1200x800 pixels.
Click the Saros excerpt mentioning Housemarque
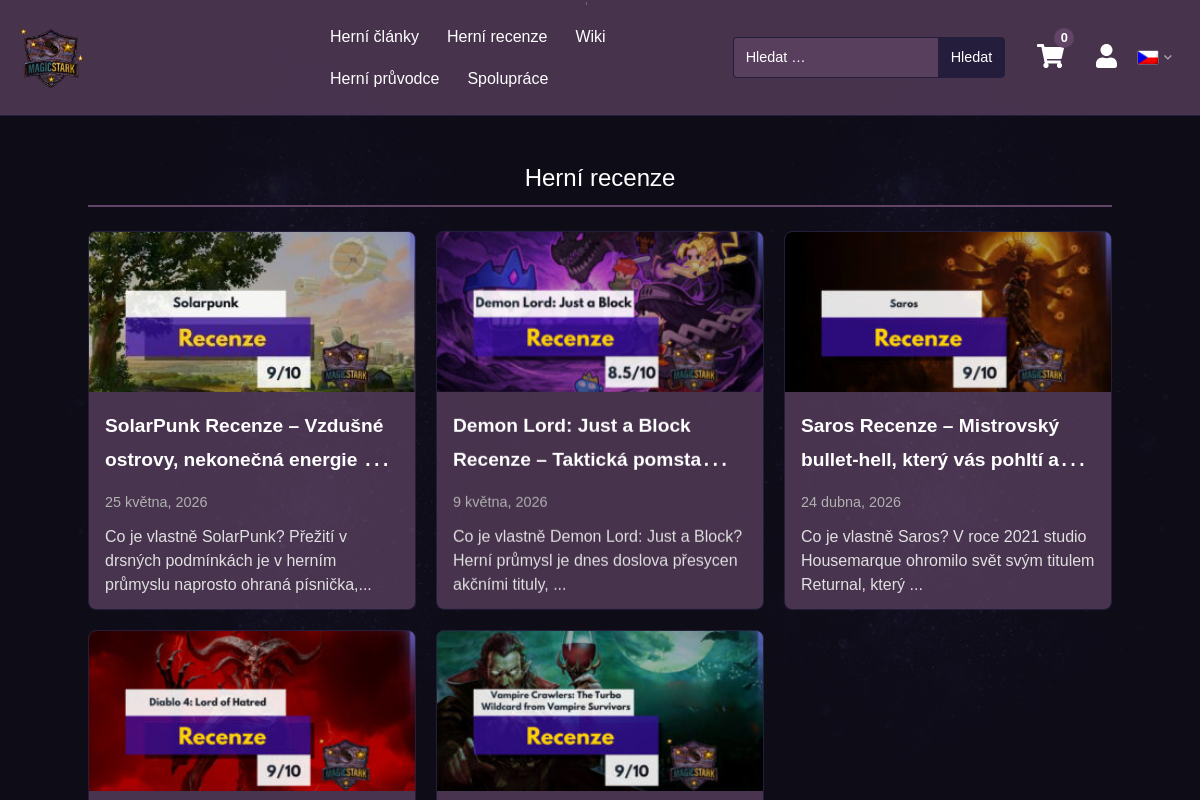pos(948,560)
